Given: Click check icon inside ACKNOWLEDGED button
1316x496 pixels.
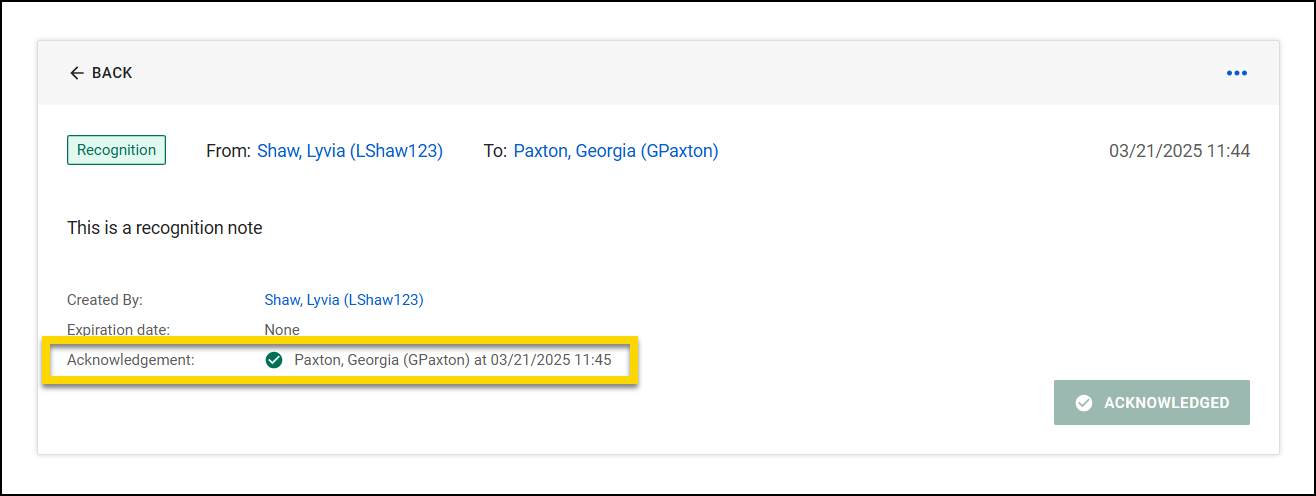Looking at the screenshot, I should (x=1083, y=403).
